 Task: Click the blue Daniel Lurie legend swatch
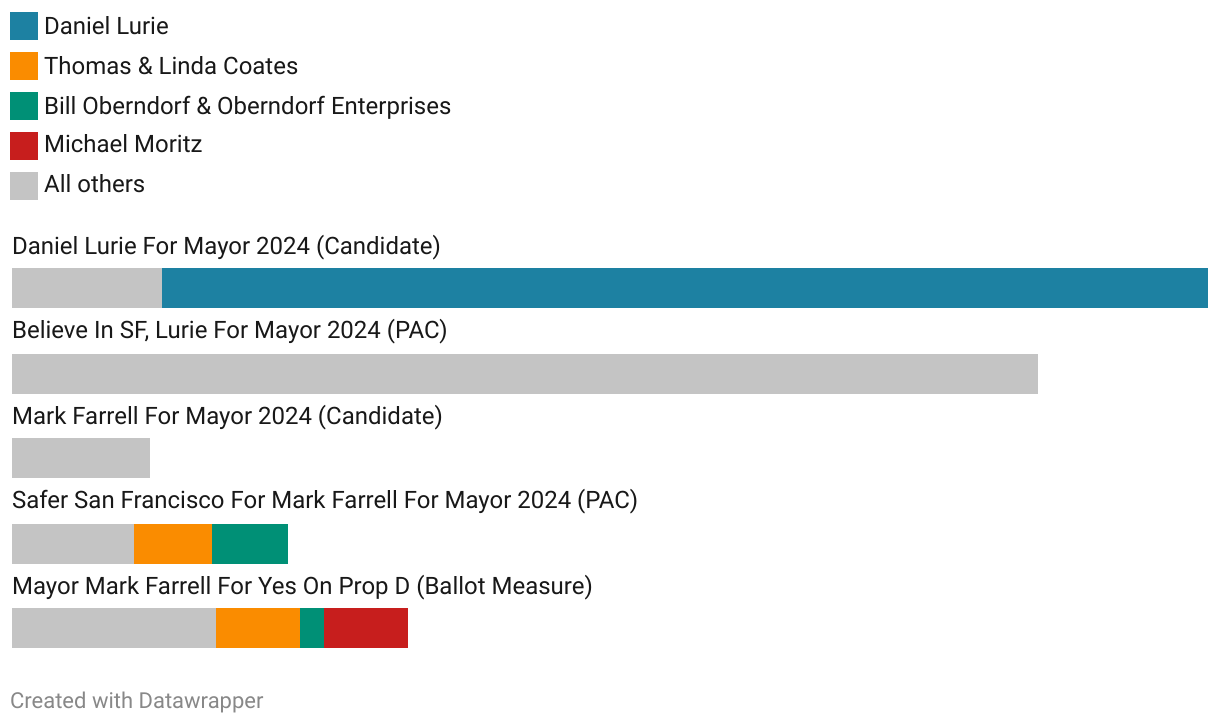[x=24, y=26]
